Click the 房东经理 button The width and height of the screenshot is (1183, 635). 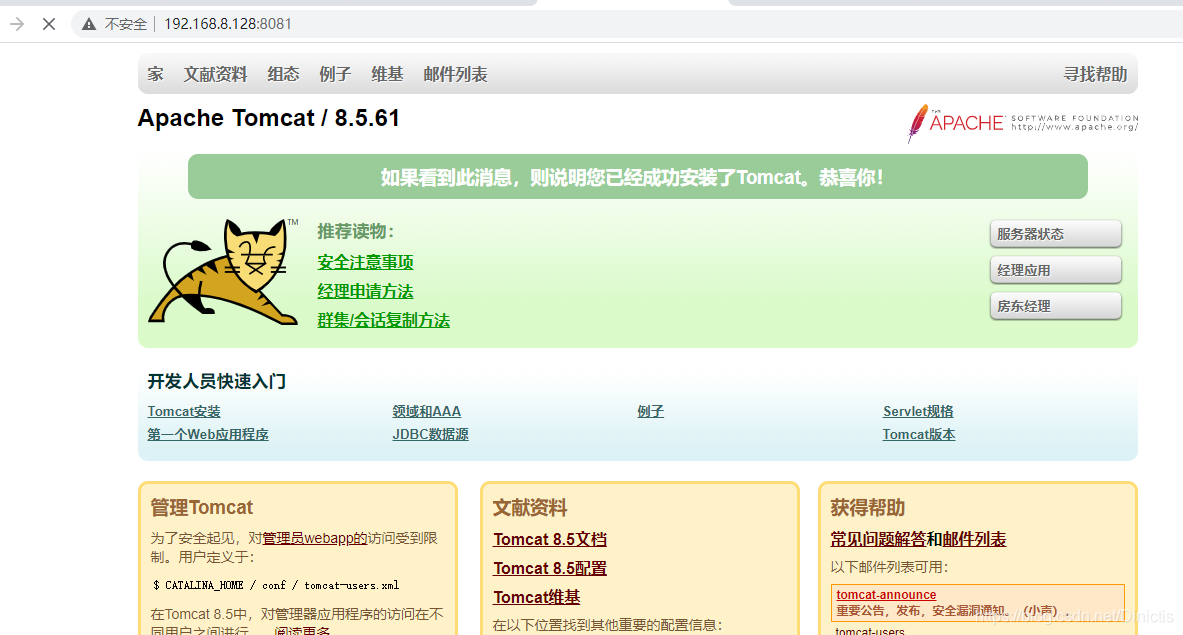coord(1055,306)
